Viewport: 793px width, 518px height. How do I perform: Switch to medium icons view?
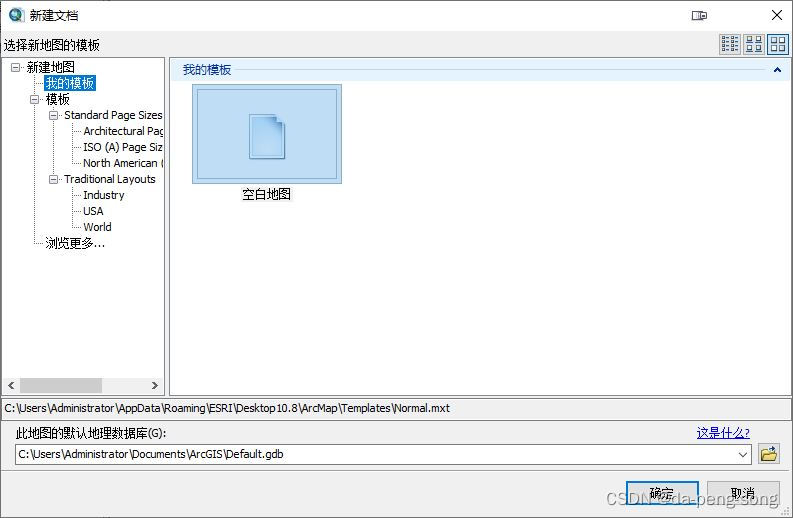754,45
